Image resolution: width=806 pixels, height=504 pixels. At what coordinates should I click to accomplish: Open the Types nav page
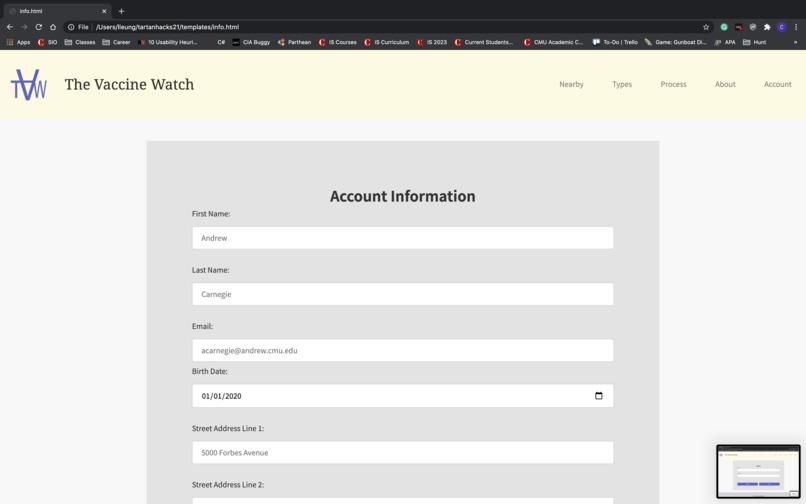(x=622, y=84)
